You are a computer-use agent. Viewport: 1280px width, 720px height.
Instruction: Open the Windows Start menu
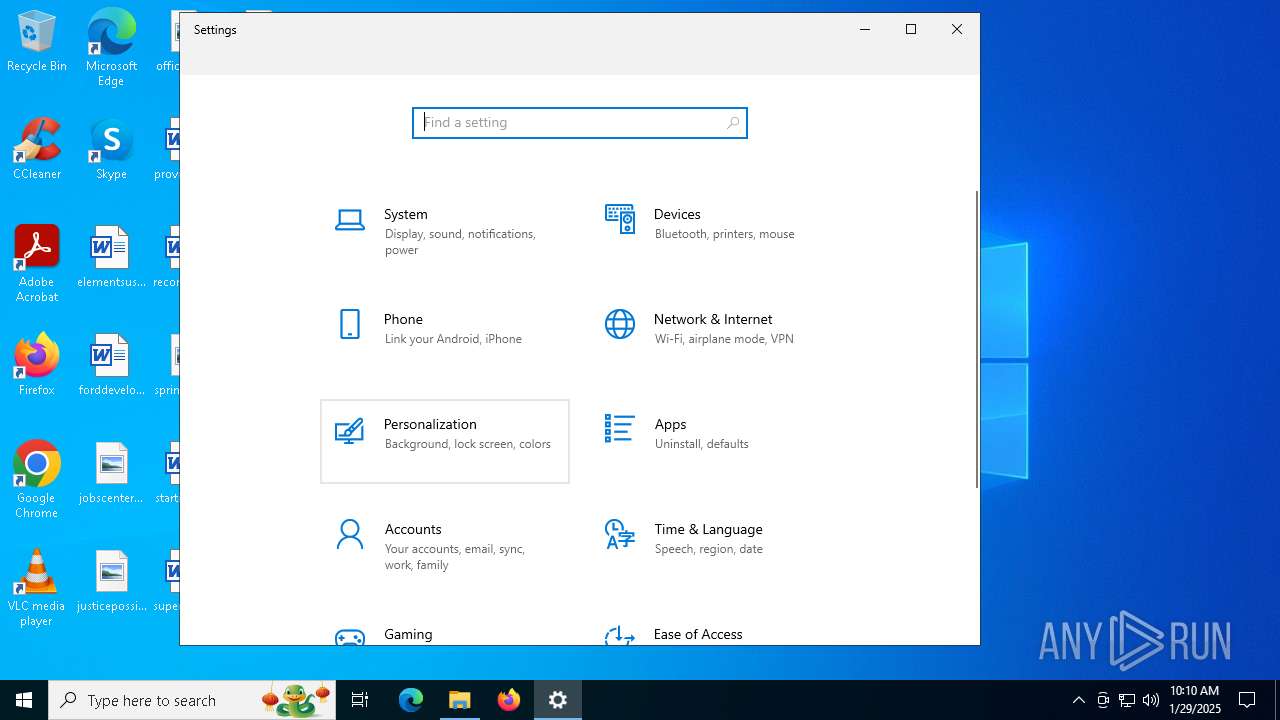[24, 700]
